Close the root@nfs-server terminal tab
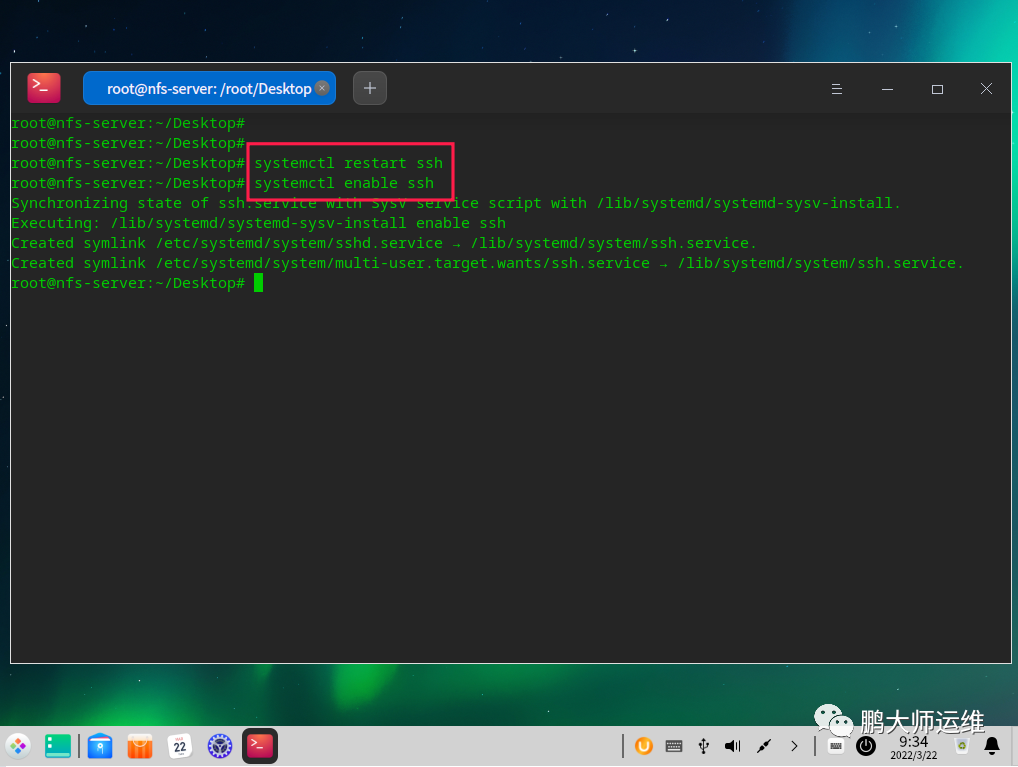The width and height of the screenshot is (1018, 767). pos(322,88)
